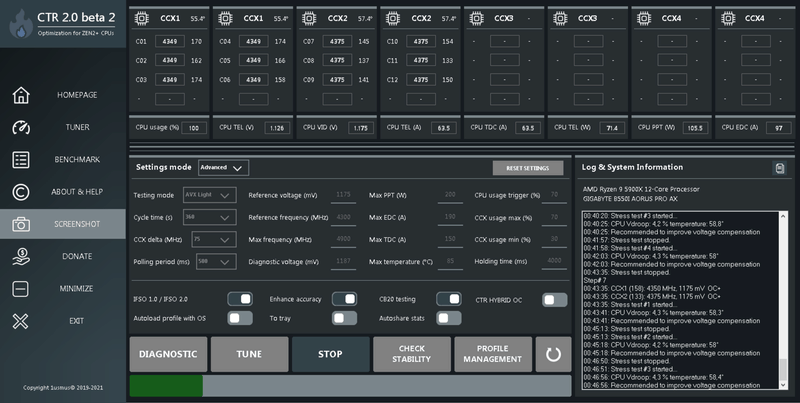Toggle the IFSO 1.0 / IFSO 2.0 switch
The width and height of the screenshot is (800, 403).
(240, 299)
